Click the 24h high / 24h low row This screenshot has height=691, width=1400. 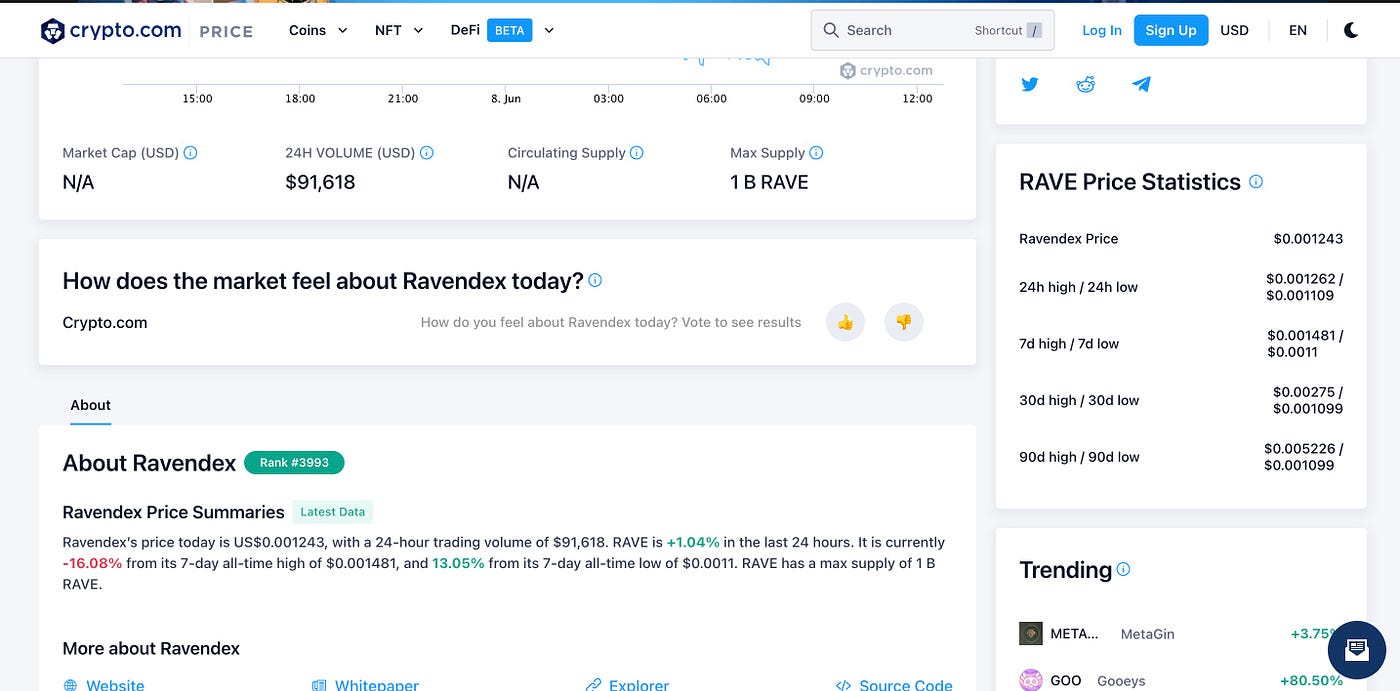[x=1181, y=287]
